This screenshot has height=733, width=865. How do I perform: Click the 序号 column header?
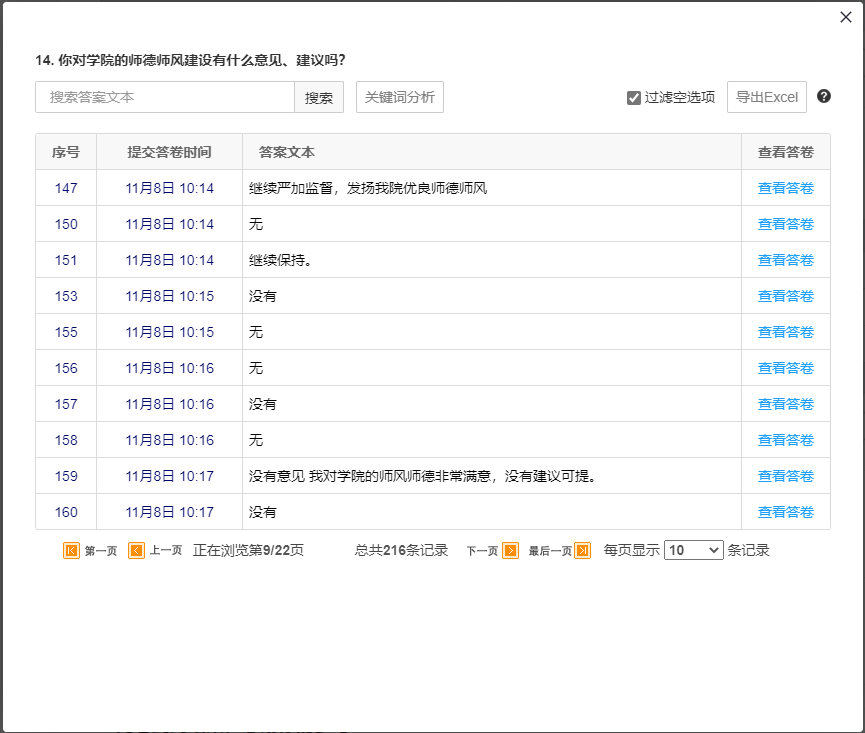tap(66, 152)
